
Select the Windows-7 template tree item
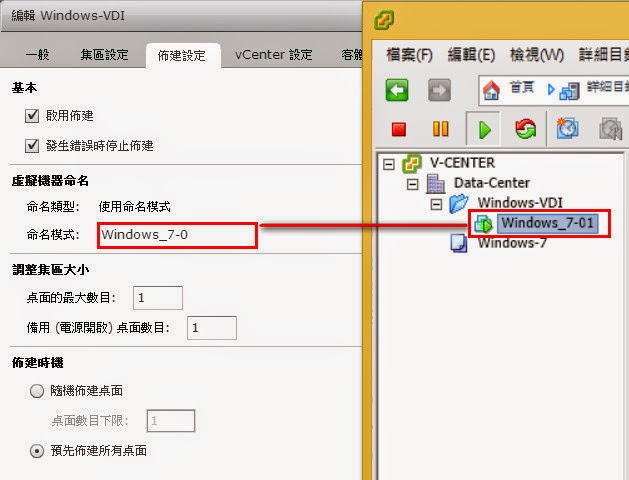(x=512, y=243)
